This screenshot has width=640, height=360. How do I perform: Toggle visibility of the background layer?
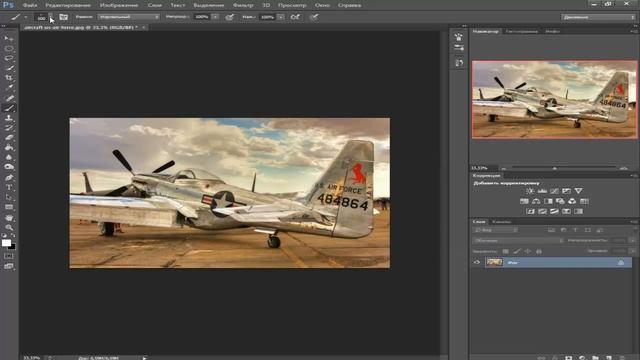coord(477,262)
